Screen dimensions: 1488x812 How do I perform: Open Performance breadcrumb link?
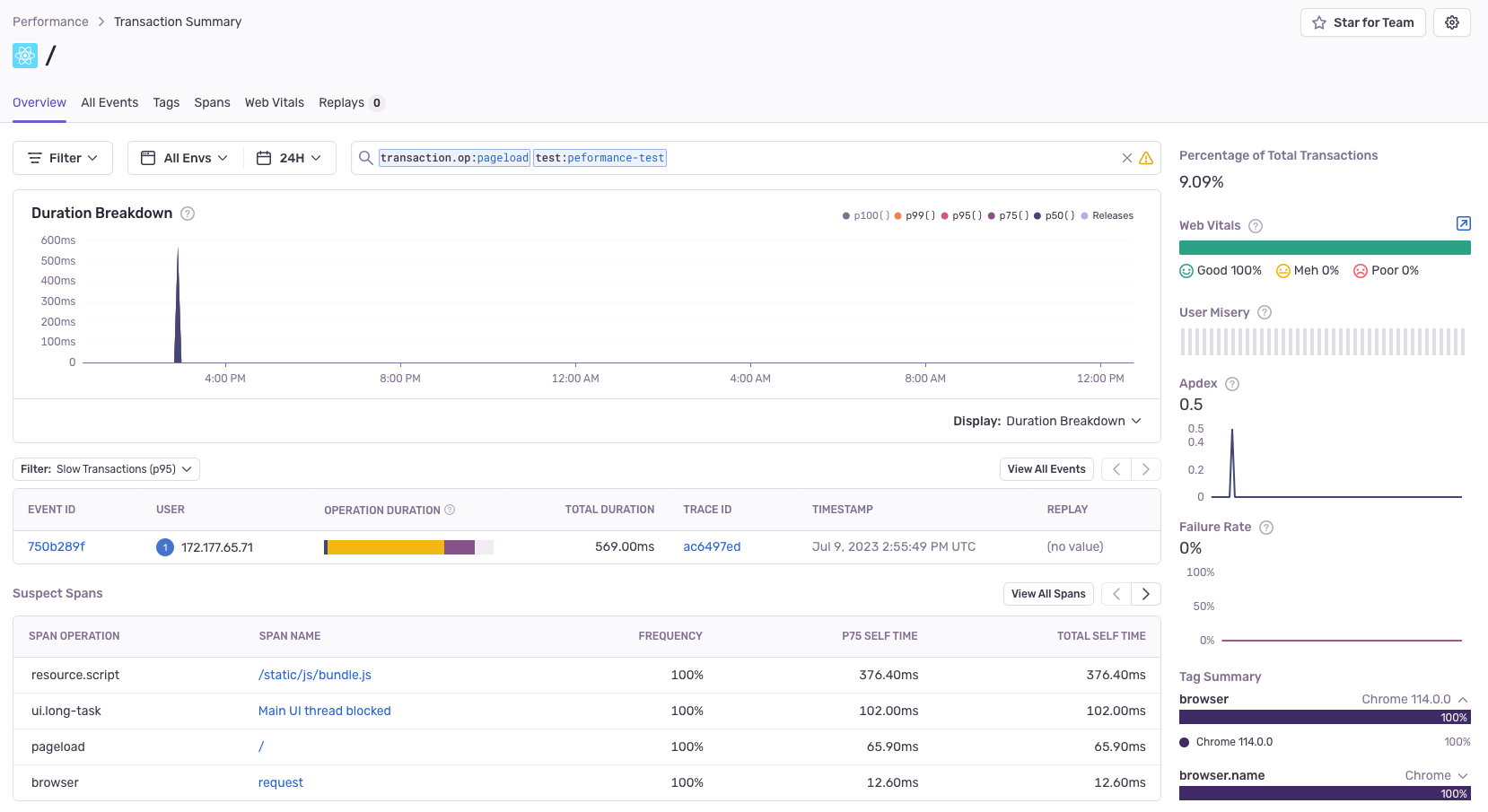click(x=50, y=22)
